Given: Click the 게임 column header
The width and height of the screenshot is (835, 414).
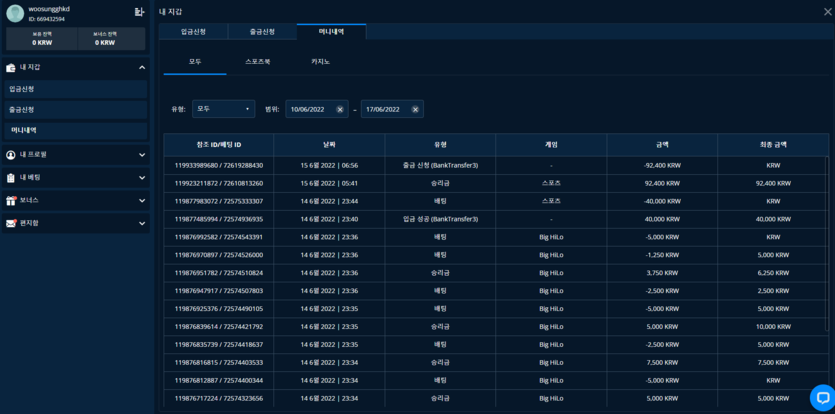Looking at the screenshot, I should (551, 145).
